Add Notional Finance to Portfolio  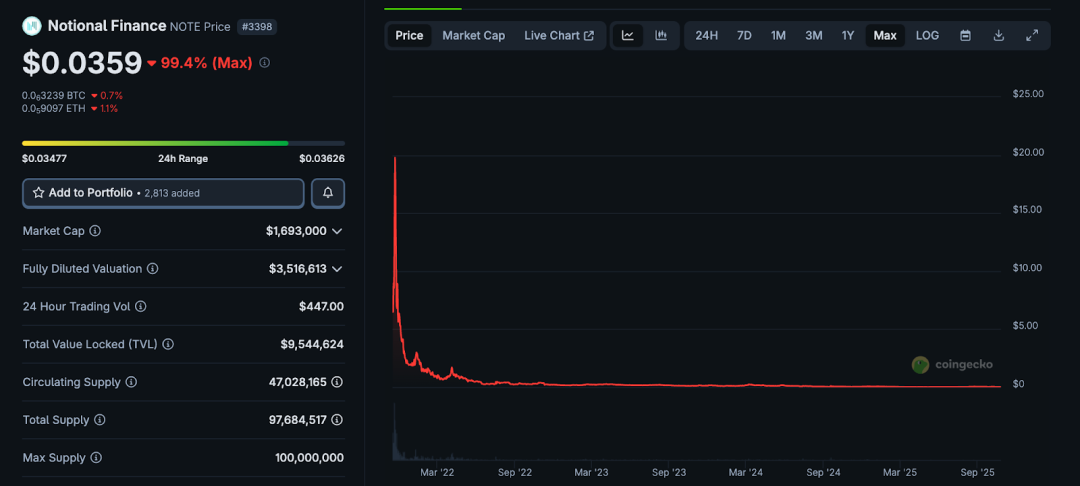pos(163,193)
